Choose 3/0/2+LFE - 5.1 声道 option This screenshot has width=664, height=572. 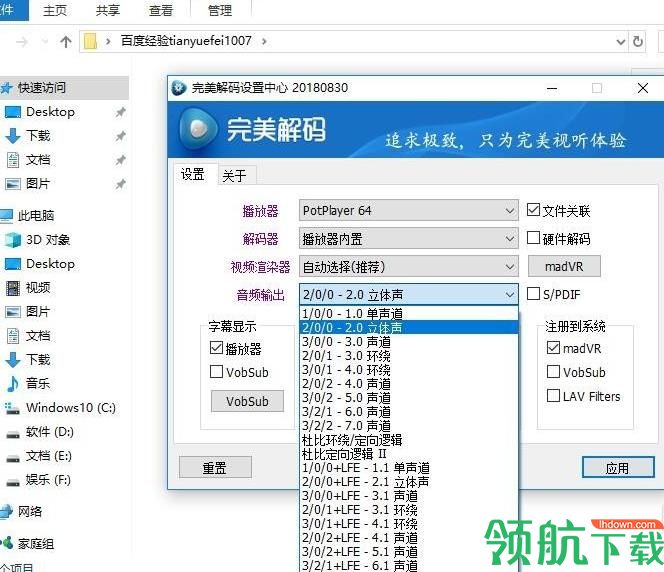point(409,551)
